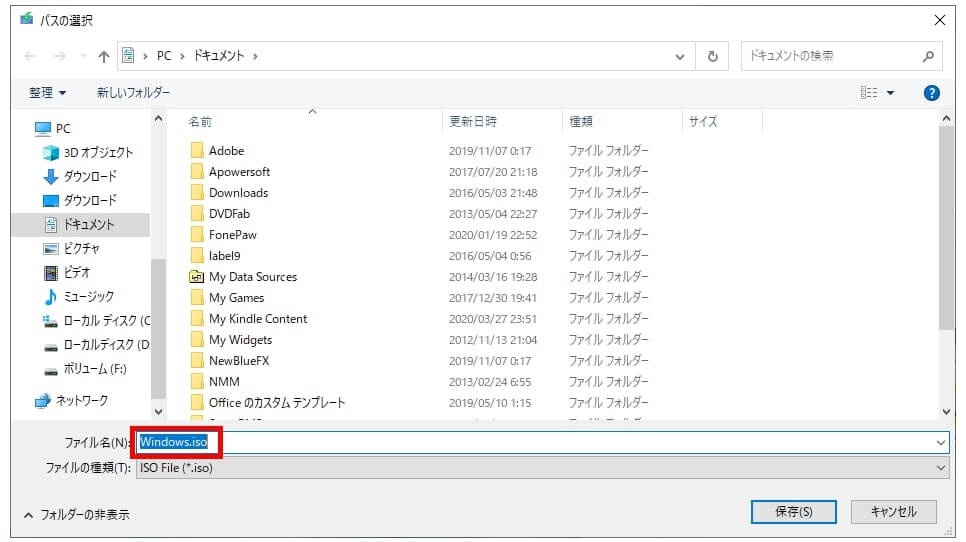Go up one folder level
The width and height of the screenshot is (966, 542).
pyautogui.click(x=104, y=57)
